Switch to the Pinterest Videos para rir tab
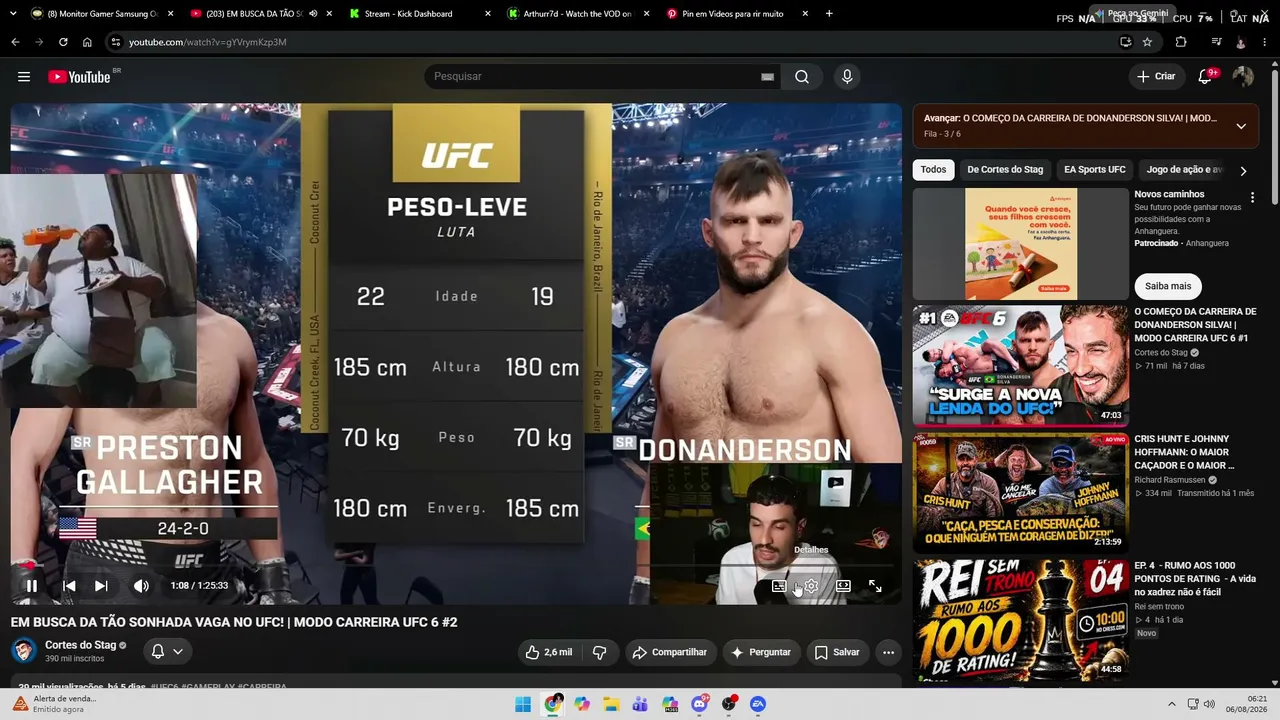The height and width of the screenshot is (720, 1280). coord(736,14)
